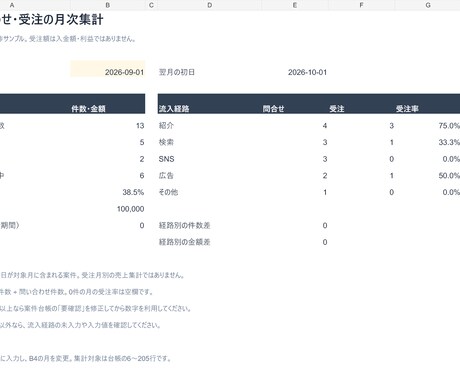
Task: Click 受注 value 0 in SNS row
Action: (x=392, y=159)
